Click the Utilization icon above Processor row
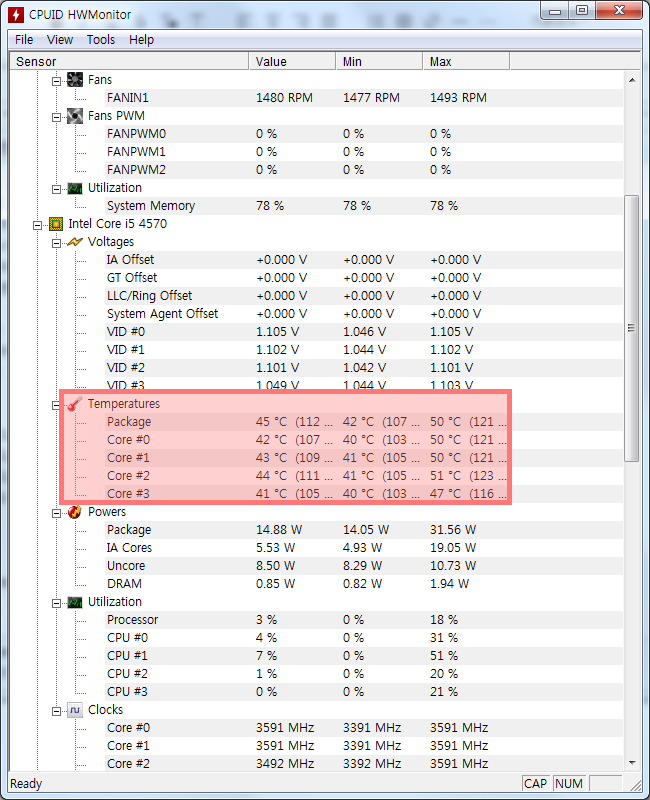 (75, 603)
